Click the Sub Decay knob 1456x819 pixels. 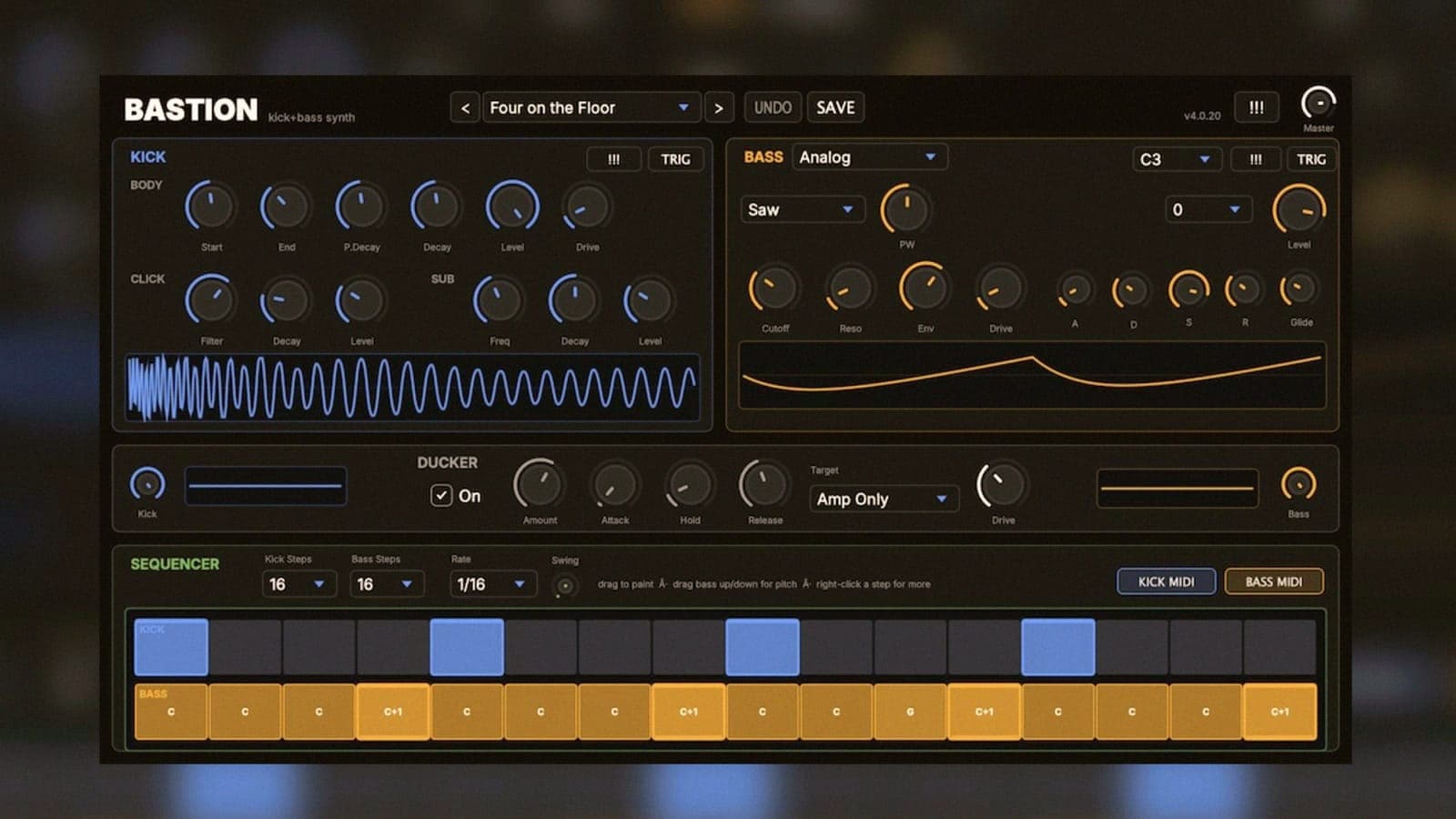click(574, 300)
